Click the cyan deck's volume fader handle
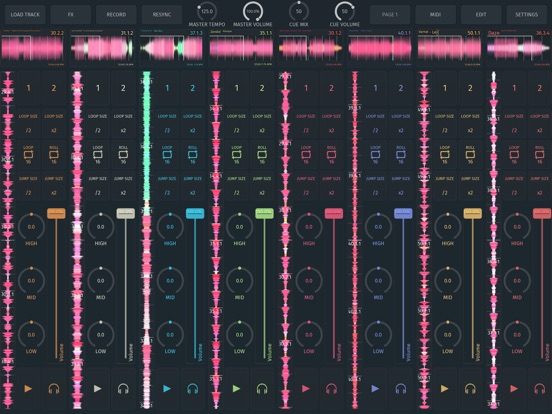 coord(195,213)
